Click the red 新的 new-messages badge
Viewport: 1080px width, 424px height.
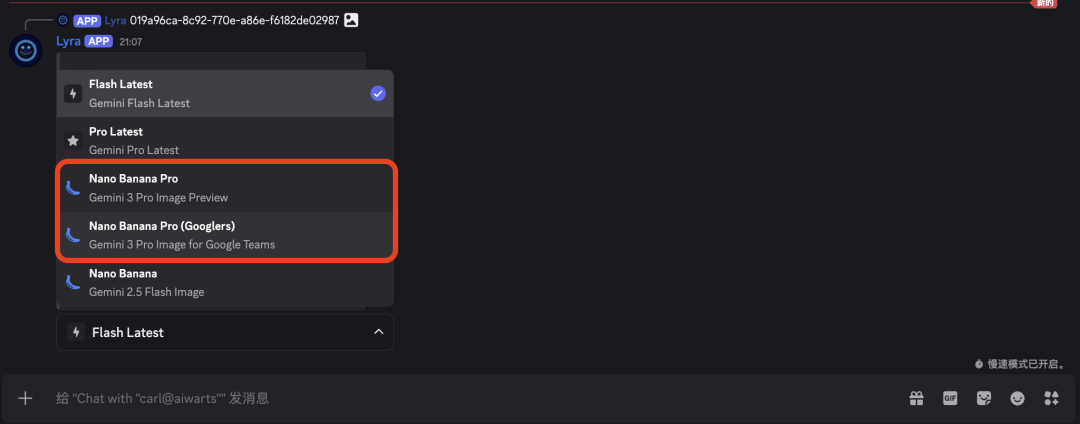pos(1045,4)
